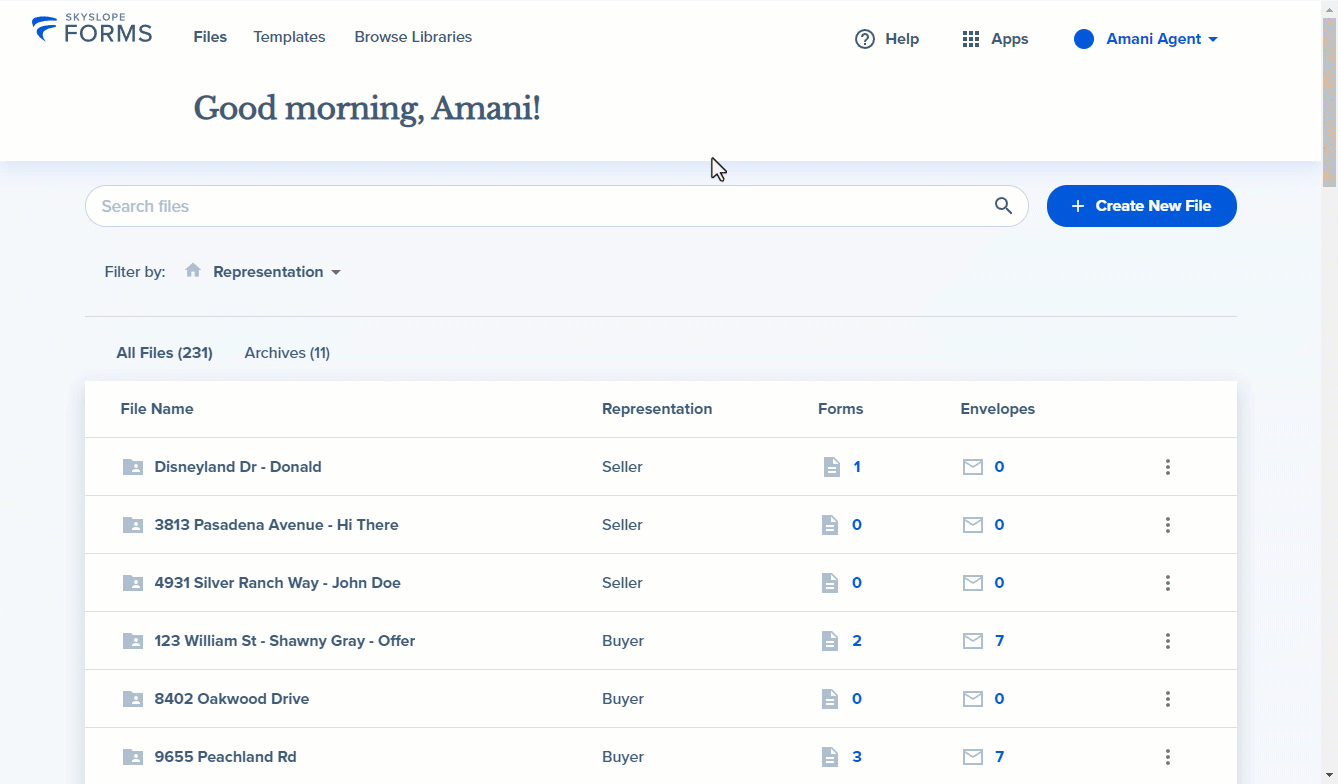This screenshot has height=784, width=1338.
Task: Open the 8402 Oakwood Drive file
Action: click(x=232, y=699)
